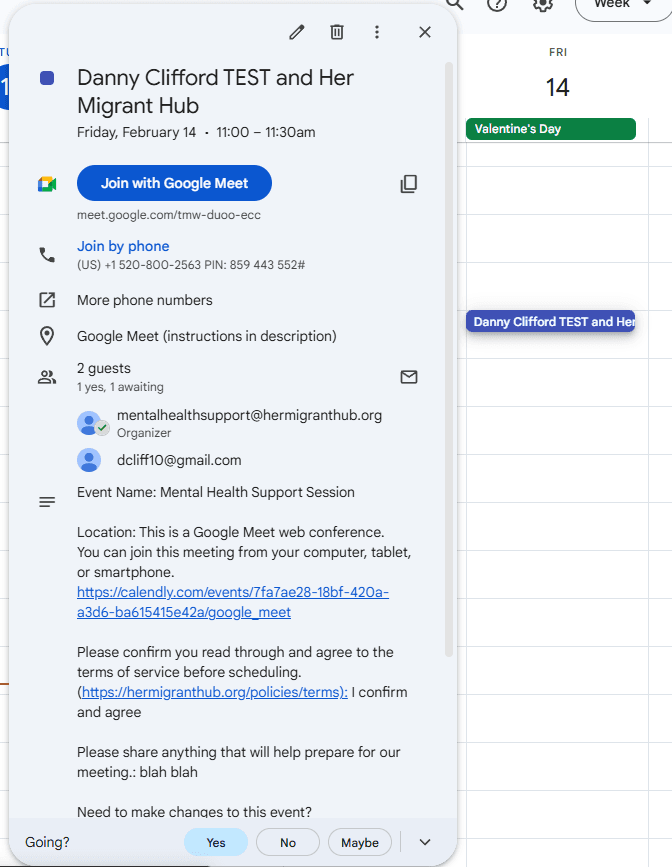The image size is (672, 867).
Task: Click the search magnifier icon
Action: [455, 4]
